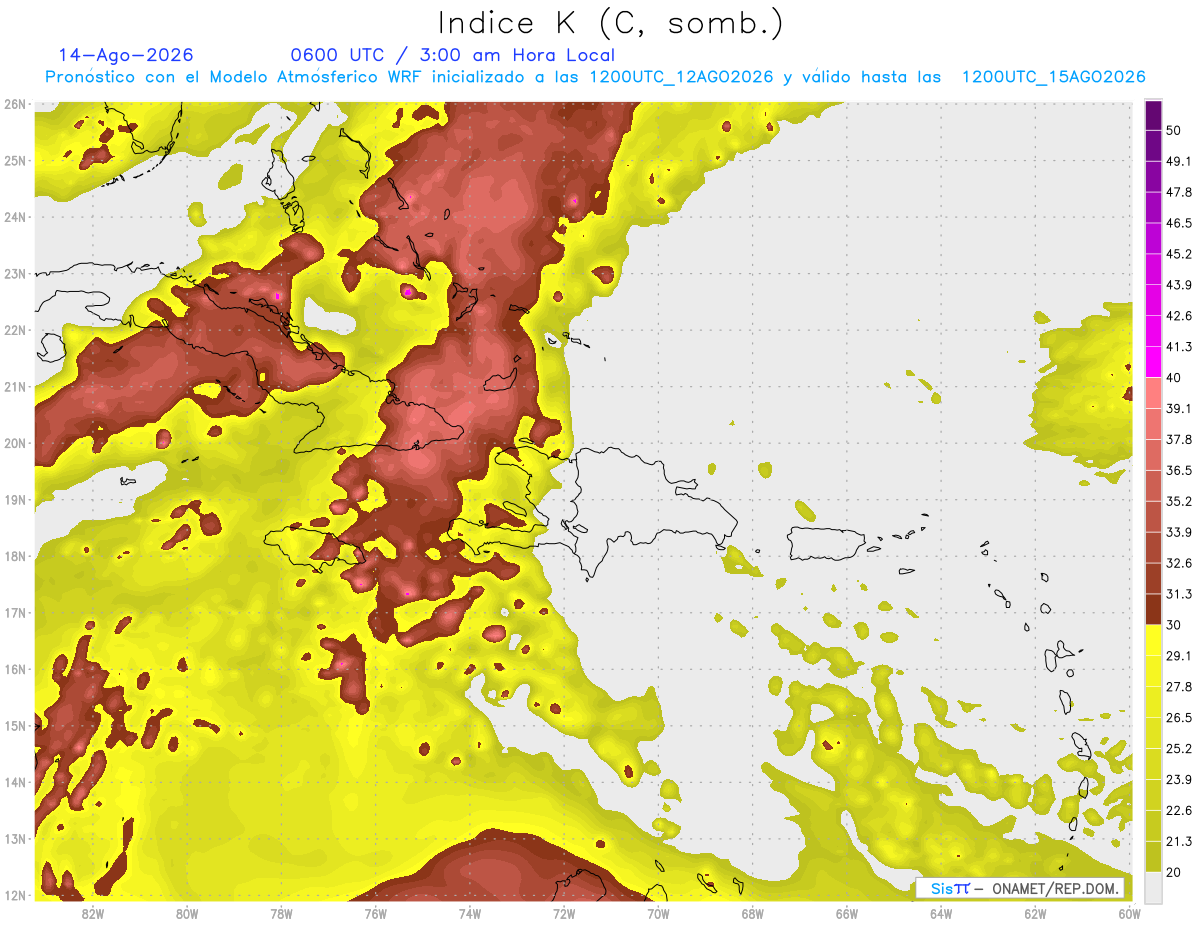Click the title "Indice K (C, somb.)"
The image size is (1200, 927).
[x=611, y=23]
